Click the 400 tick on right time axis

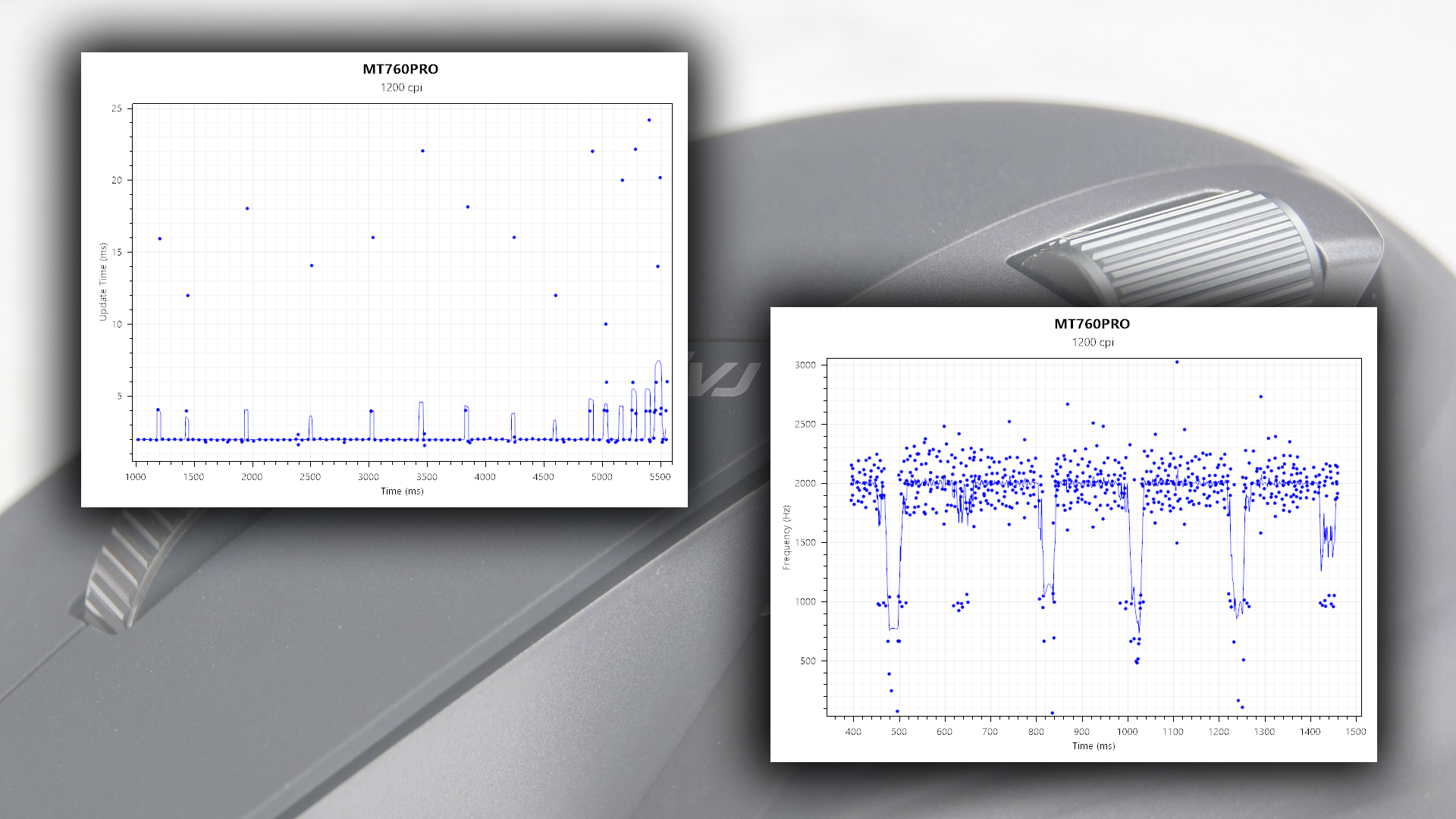[x=853, y=732]
